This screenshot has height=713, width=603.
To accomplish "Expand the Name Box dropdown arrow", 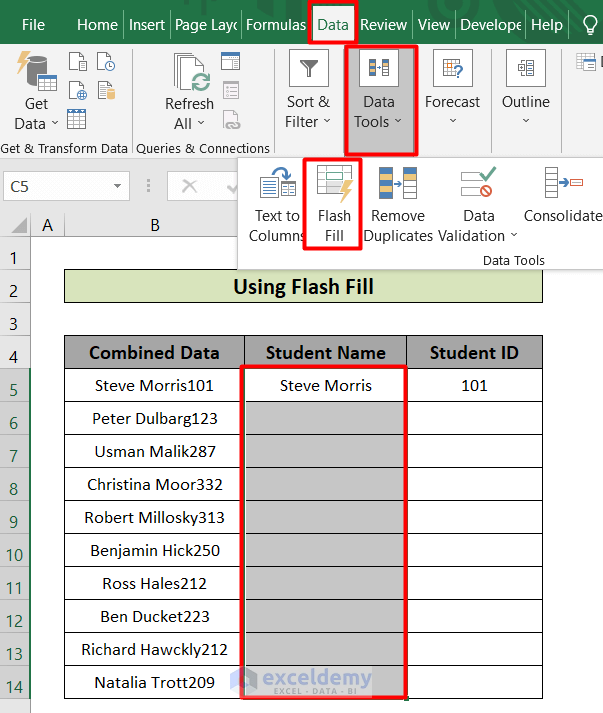I will click(117, 186).
